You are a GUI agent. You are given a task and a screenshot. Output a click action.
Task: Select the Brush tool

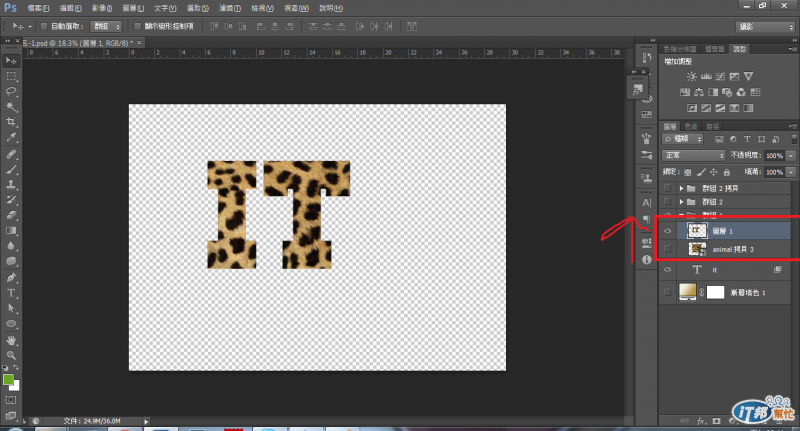pyautogui.click(x=11, y=169)
